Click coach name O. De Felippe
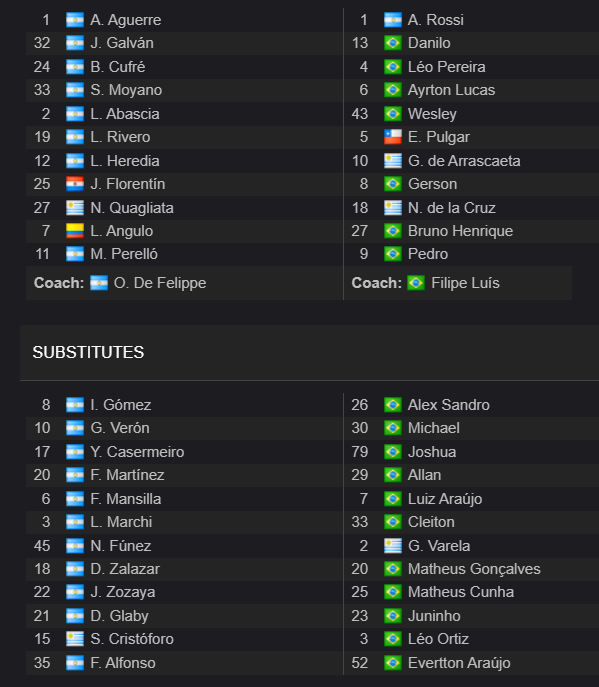 160,283
